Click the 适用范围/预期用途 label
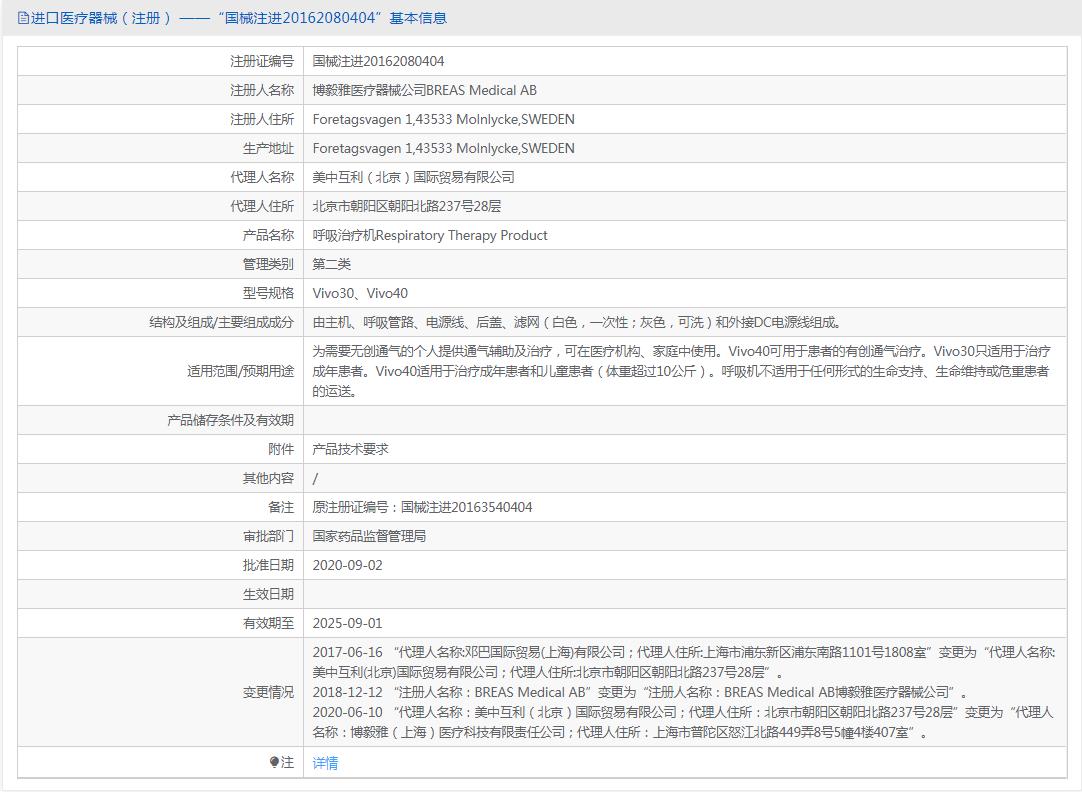Image resolution: width=1082 pixels, height=792 pixels. pyautogui.click(x=240, y=371)
